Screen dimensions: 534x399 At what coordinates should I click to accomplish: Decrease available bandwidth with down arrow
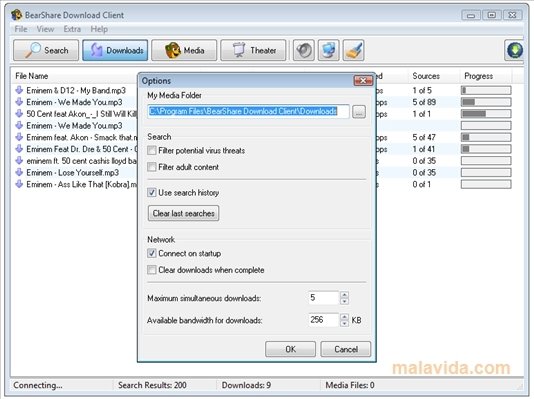pyautogui.click(x=344, y=323)
